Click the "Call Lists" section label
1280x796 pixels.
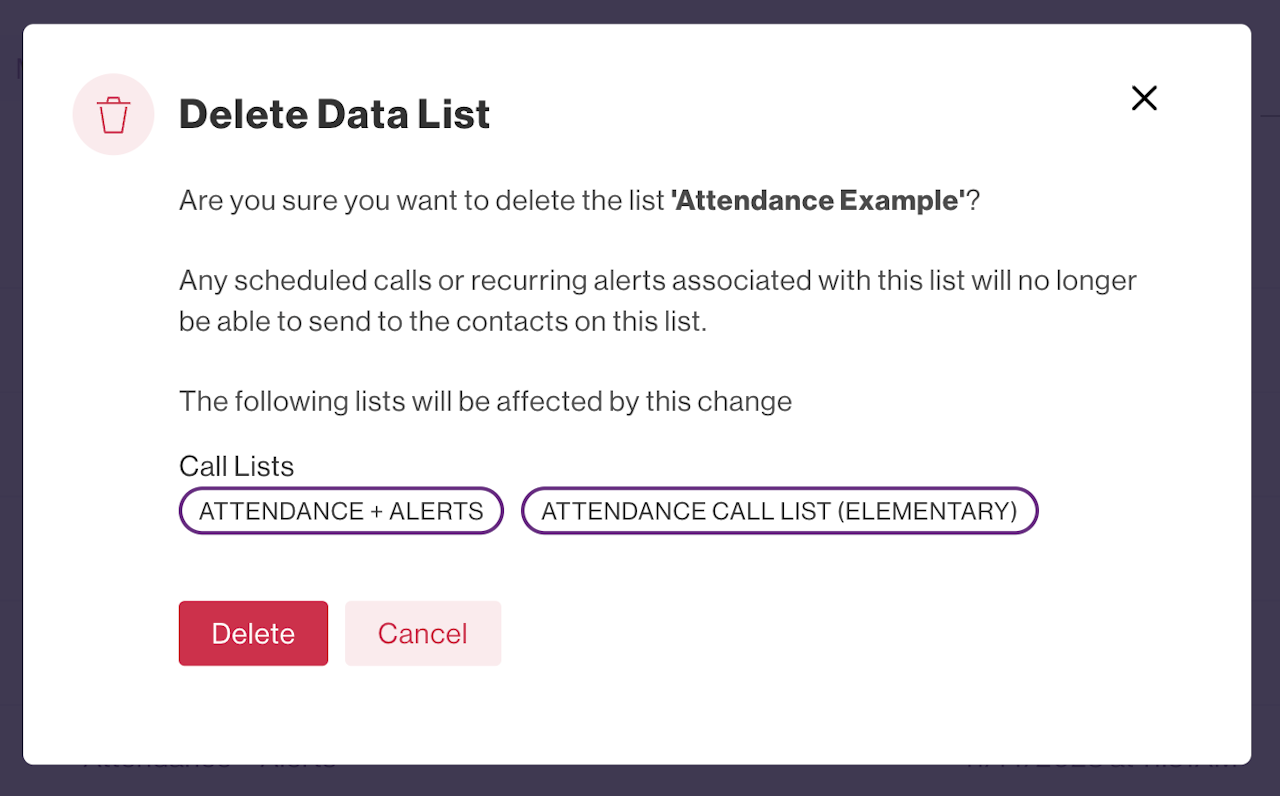[x=236, y=466]
